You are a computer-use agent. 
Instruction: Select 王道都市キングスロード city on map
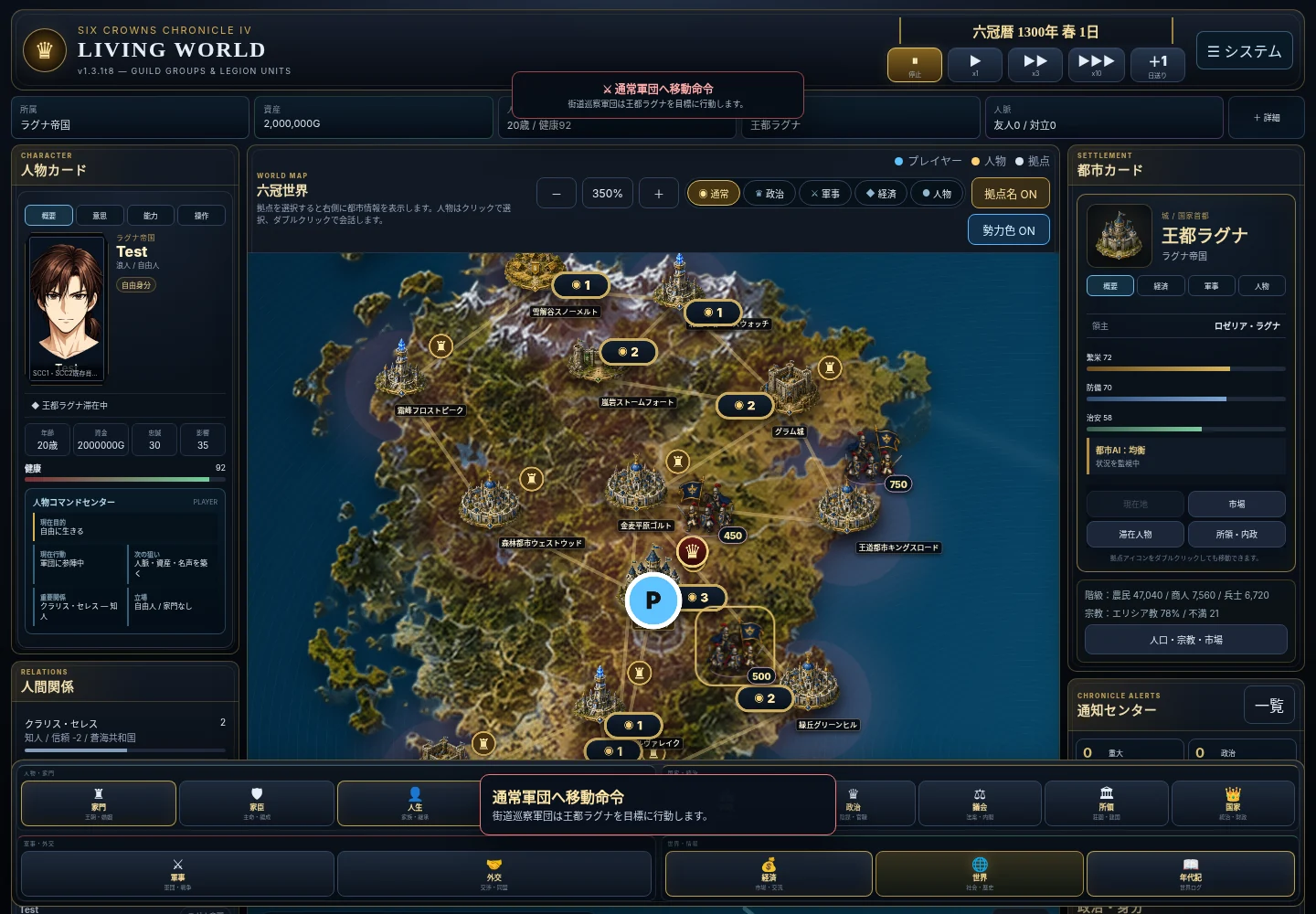(x=849, y=509)
